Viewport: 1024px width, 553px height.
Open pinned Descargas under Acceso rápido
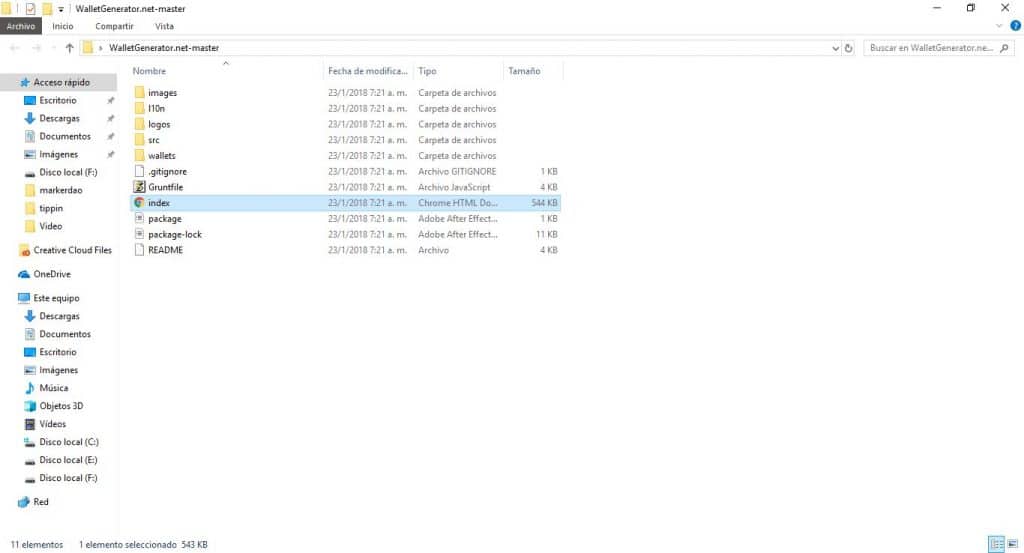[59, 118]
